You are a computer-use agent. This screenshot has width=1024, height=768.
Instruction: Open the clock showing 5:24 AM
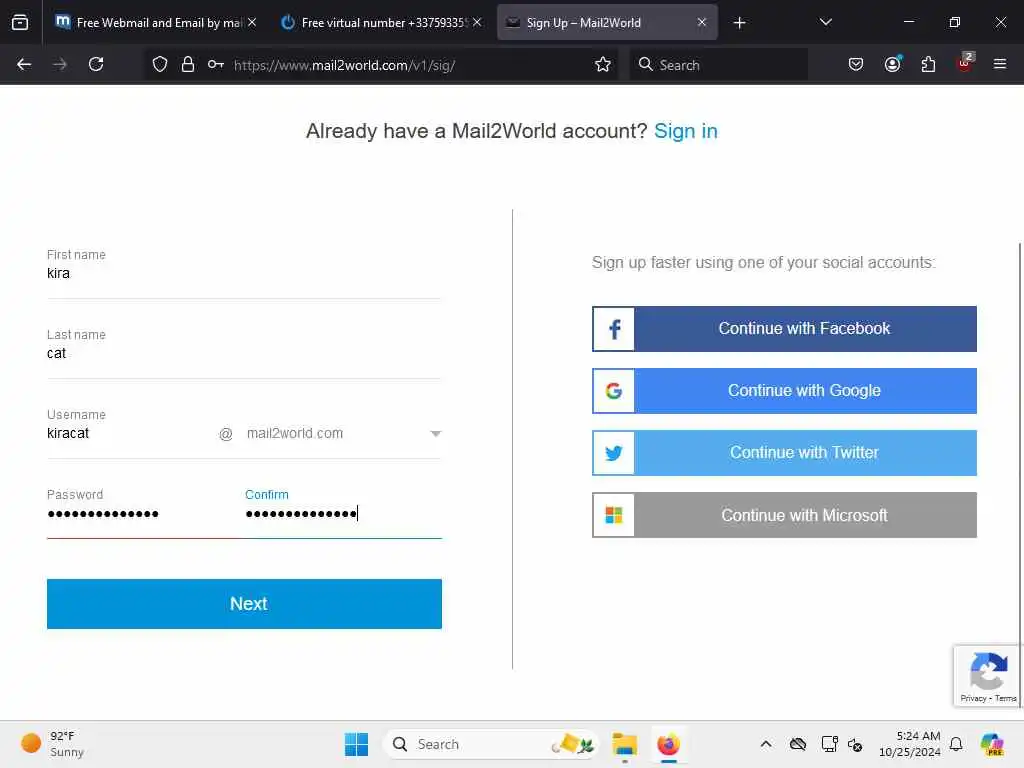(910, 744)
